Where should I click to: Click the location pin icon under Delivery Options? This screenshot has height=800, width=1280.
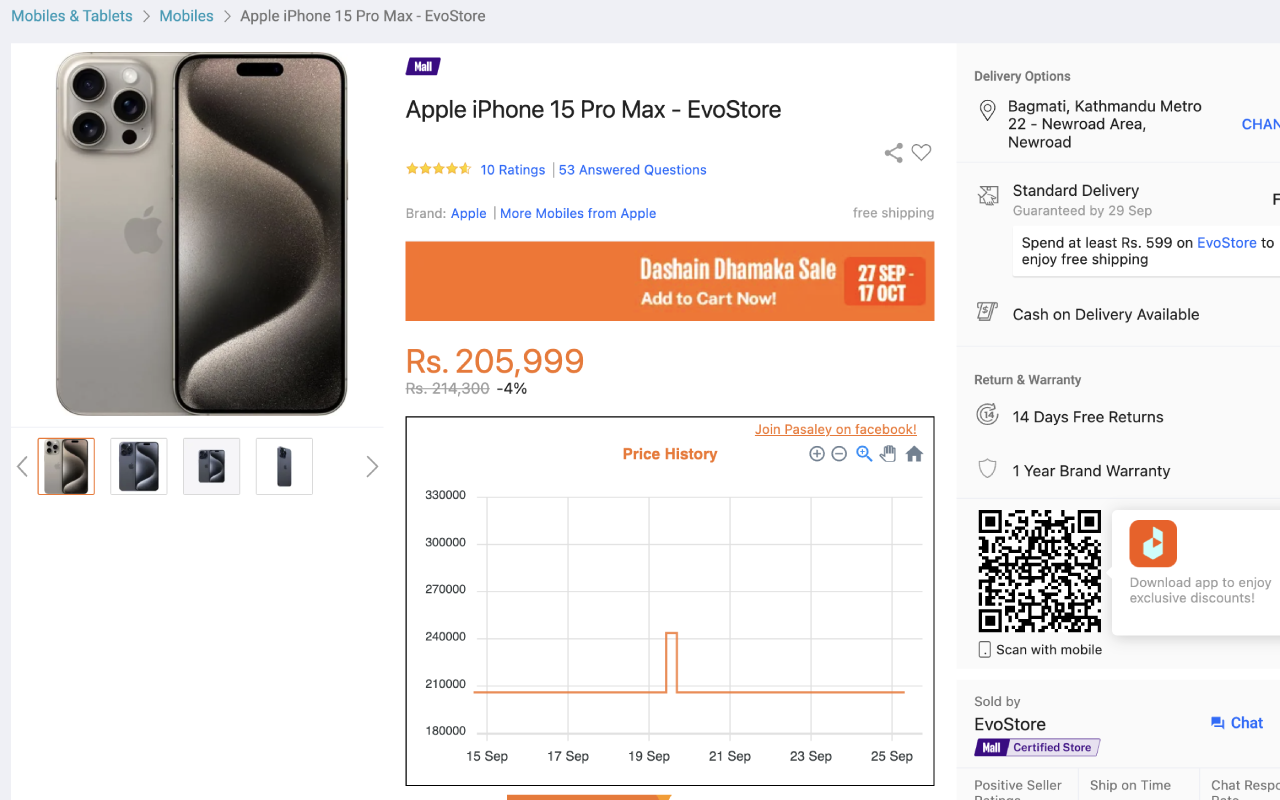[x=988, y=110]
